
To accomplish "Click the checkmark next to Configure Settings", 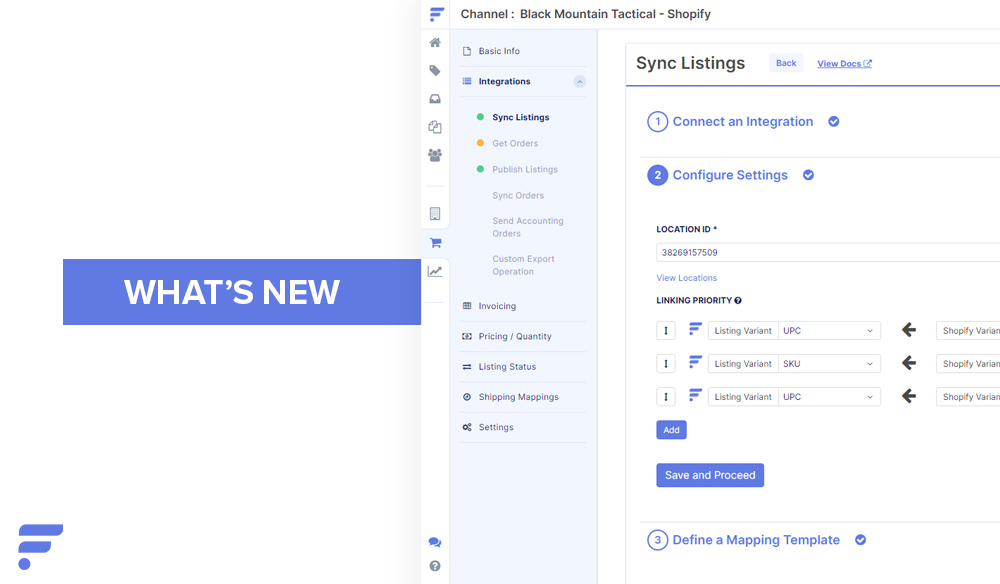I will coord(808,175).
